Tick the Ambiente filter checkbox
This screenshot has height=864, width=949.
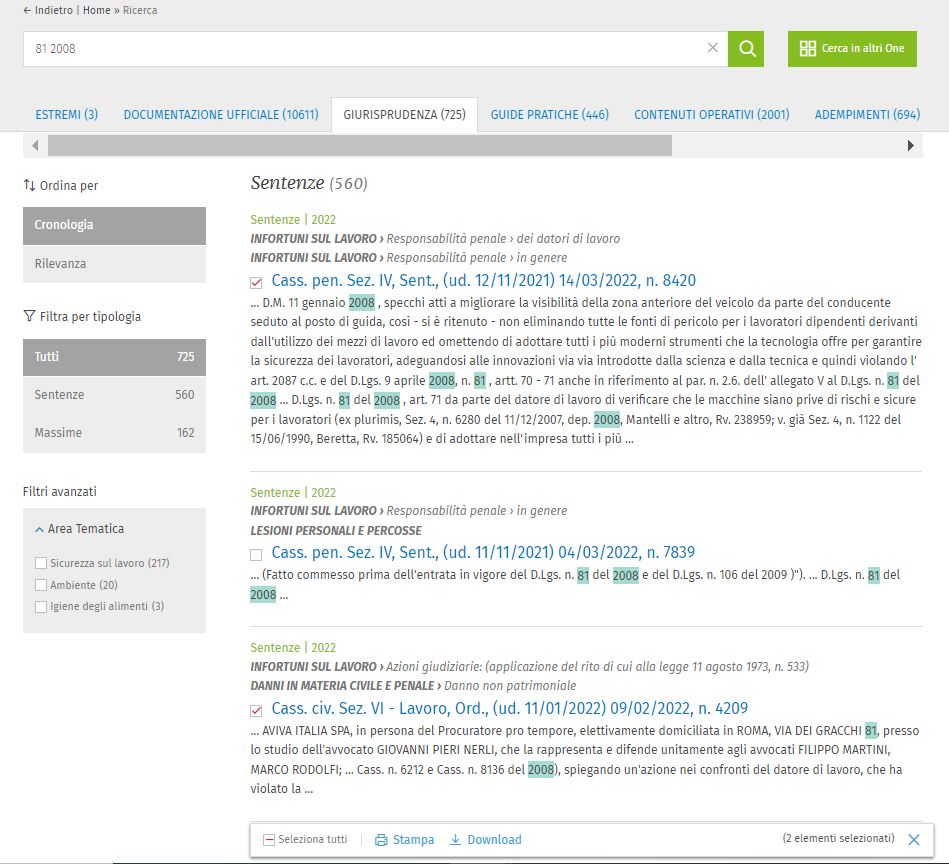pos(41,585)
